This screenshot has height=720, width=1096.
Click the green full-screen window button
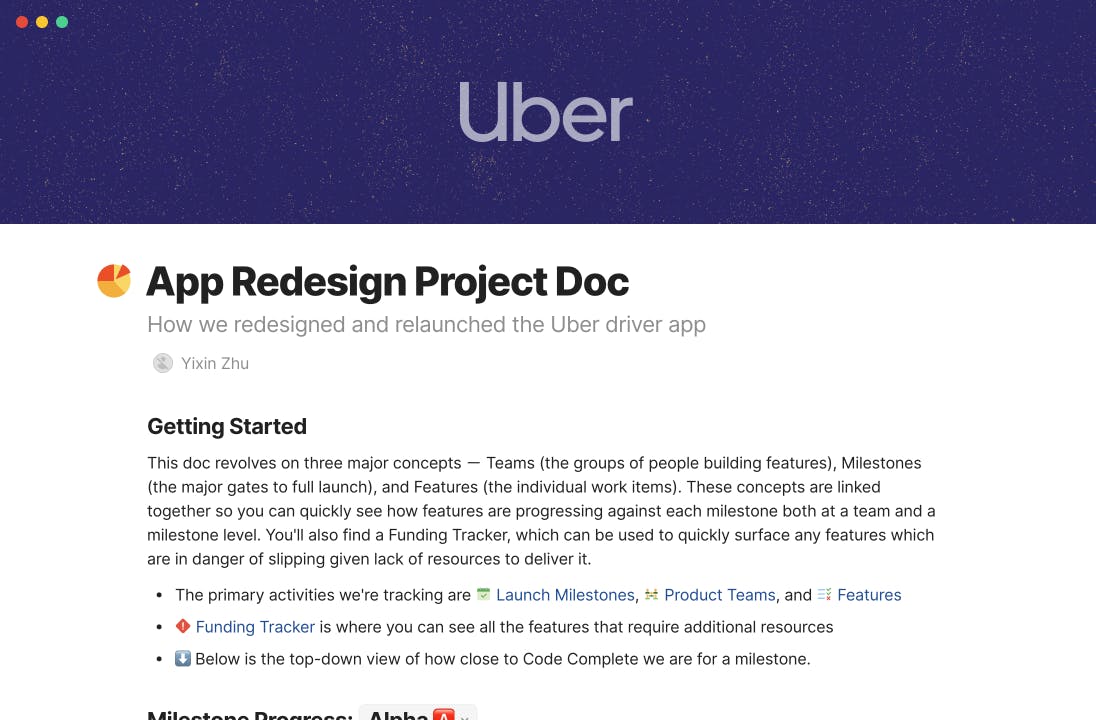pyautogui.click(x=62, y=22)
